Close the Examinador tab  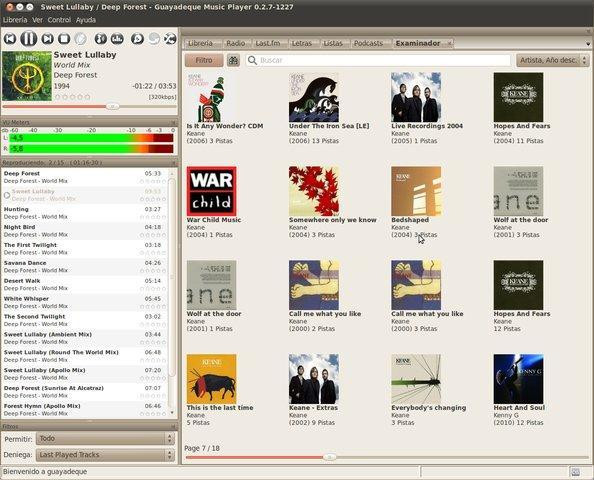coord(449,44)
